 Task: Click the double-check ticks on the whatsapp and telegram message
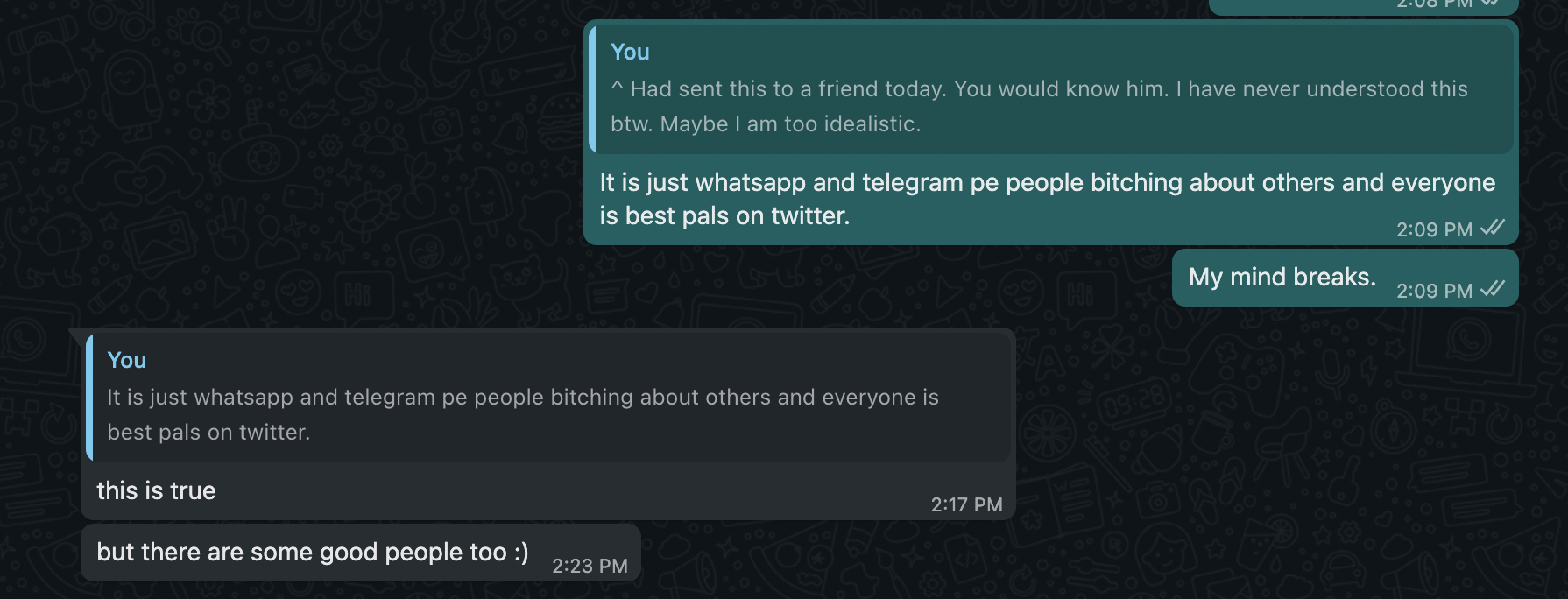coord(1493,228)
